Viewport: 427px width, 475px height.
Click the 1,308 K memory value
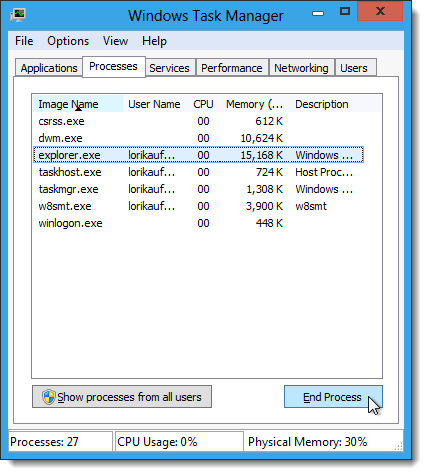pos(265,189)
